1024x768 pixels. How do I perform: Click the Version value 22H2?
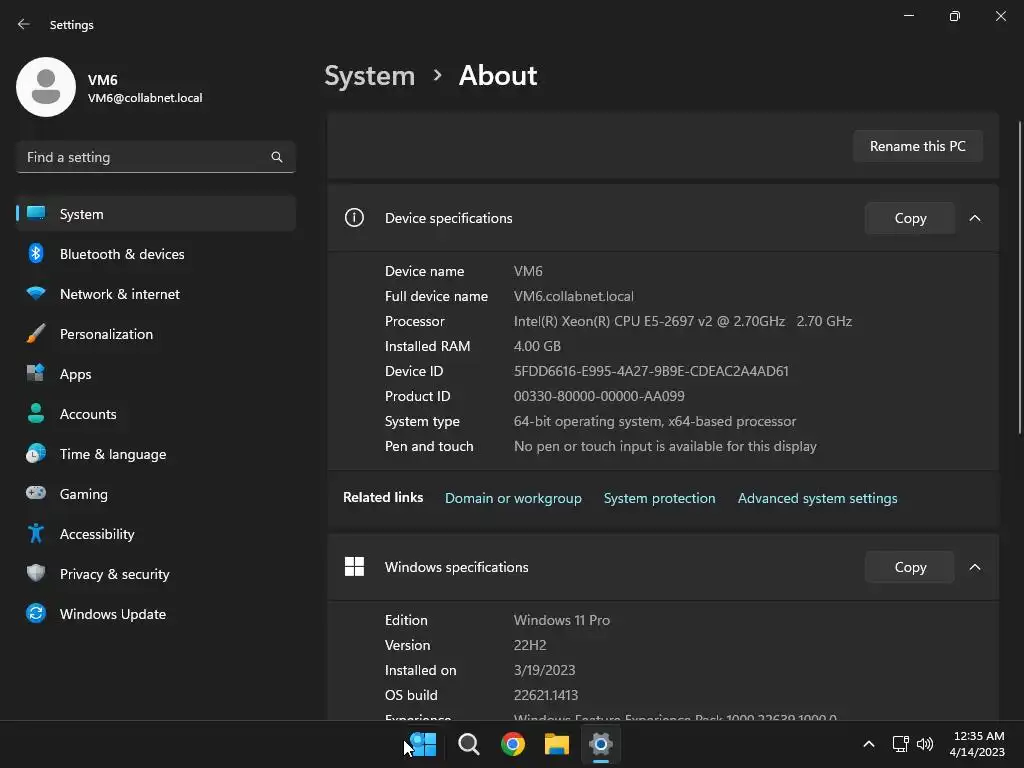pyautogui.click(x=530, y=645)
